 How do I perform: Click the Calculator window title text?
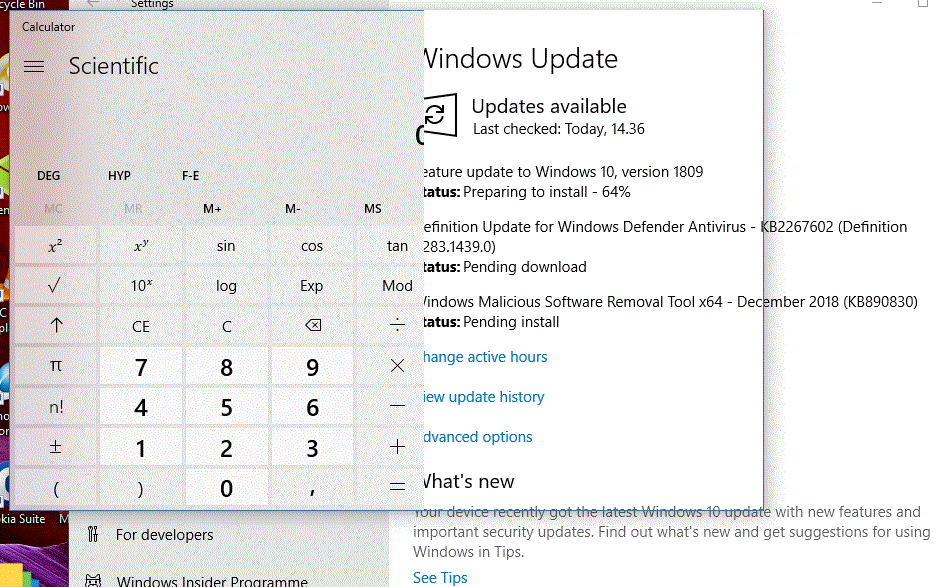coord(48,27)
